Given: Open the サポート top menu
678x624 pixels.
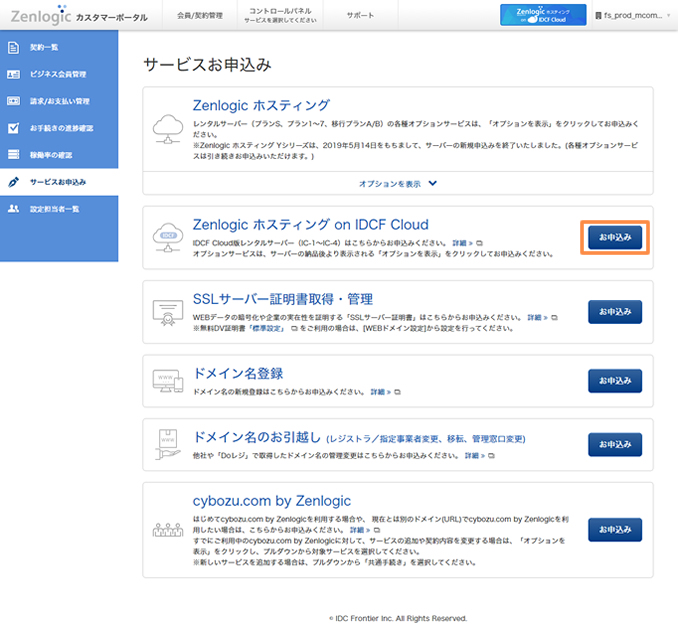Looking at the screenshot, I should (x=361, y=16).
